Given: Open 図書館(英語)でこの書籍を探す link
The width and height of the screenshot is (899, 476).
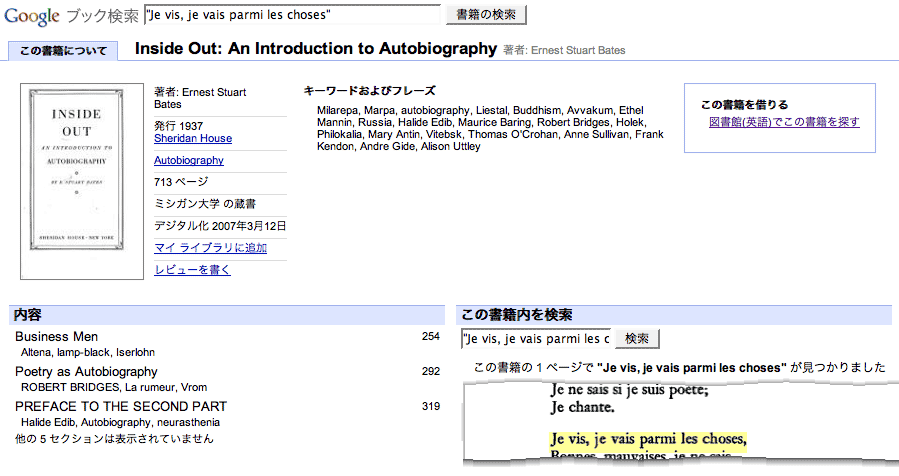Looking at the screenshot, I should click(x=784, y=122).
